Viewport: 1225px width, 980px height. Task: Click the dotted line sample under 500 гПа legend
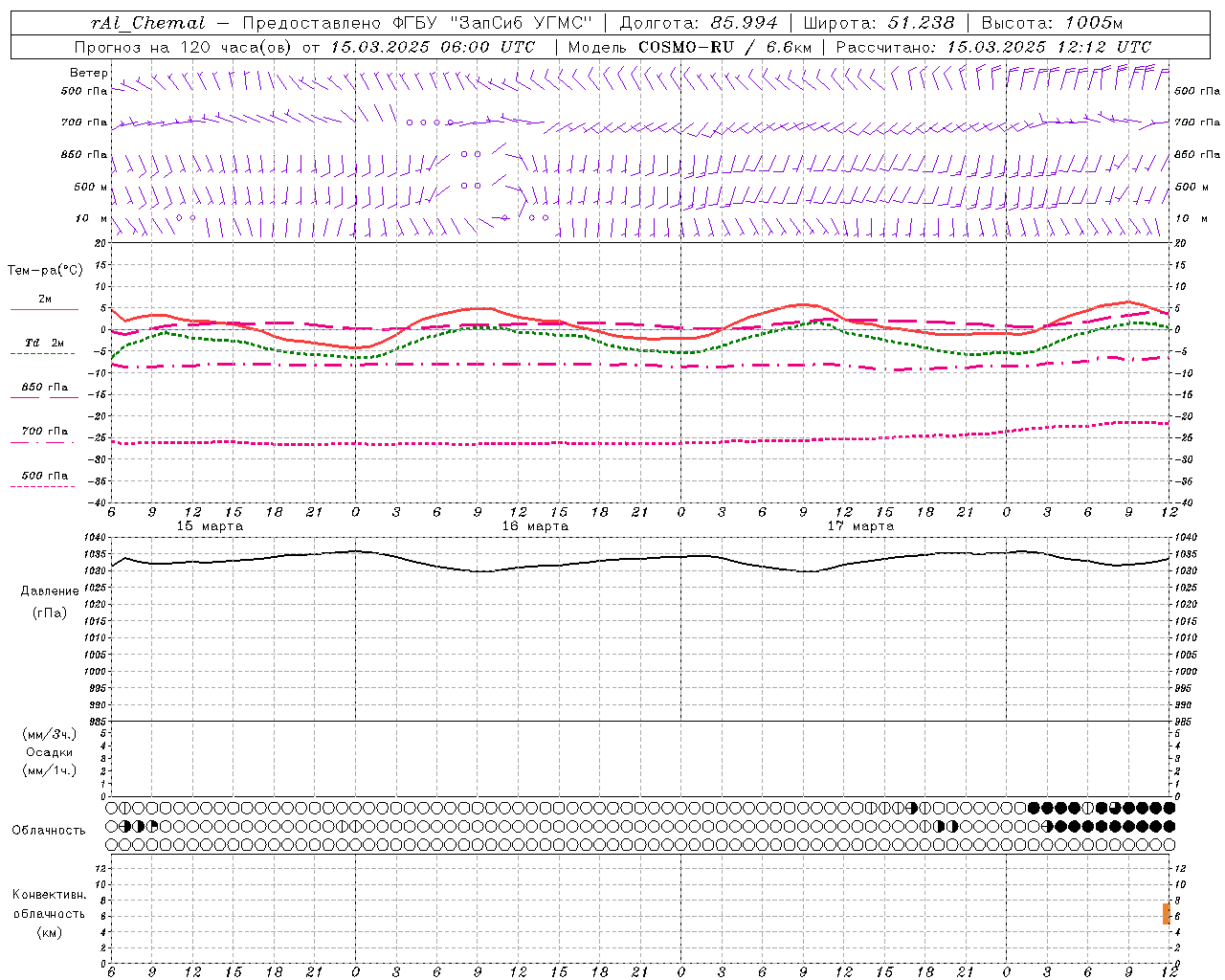tap(43, 486)
